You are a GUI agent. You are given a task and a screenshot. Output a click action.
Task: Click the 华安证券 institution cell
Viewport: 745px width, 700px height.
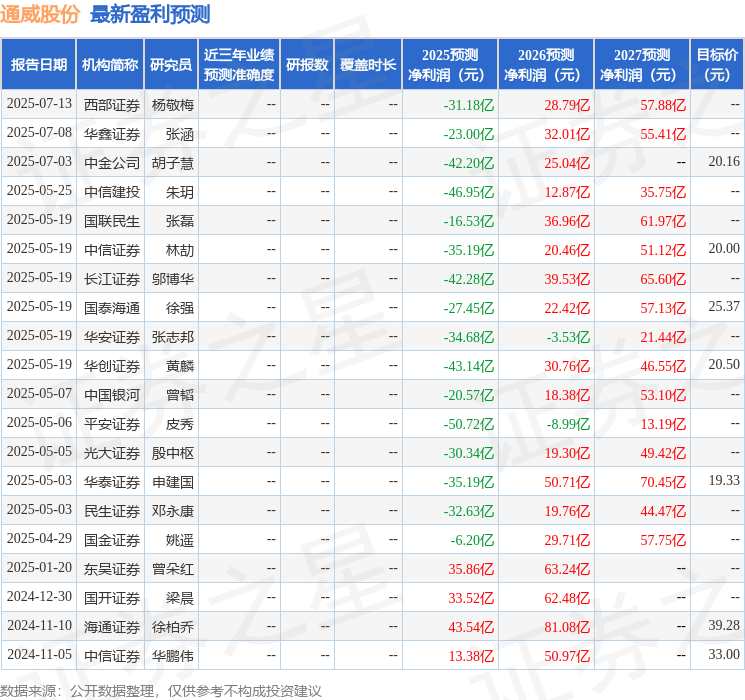112,337
